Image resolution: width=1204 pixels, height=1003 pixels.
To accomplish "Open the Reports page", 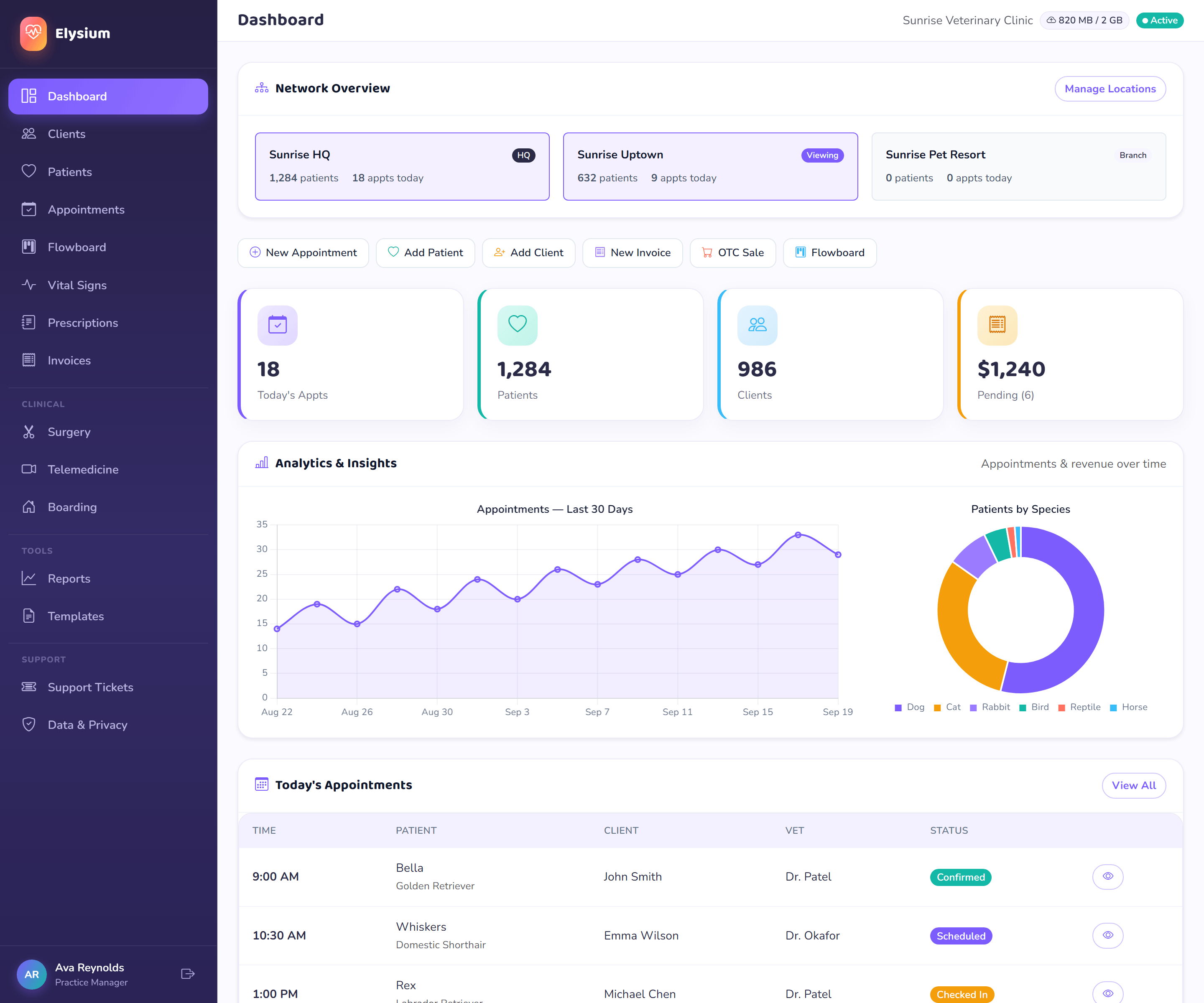I will tap(108, 578).
